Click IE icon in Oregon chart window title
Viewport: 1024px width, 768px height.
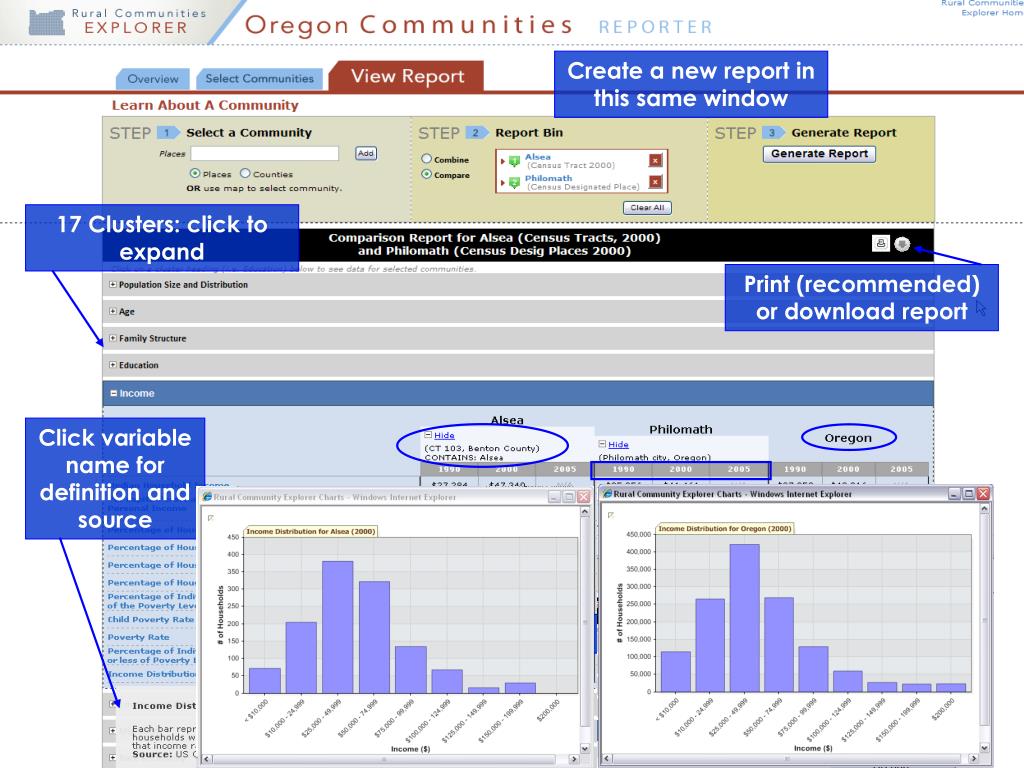[607, 494]
